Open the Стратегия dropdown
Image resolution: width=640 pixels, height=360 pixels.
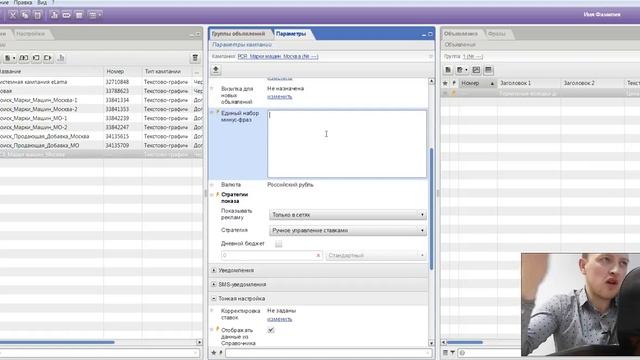348,231
